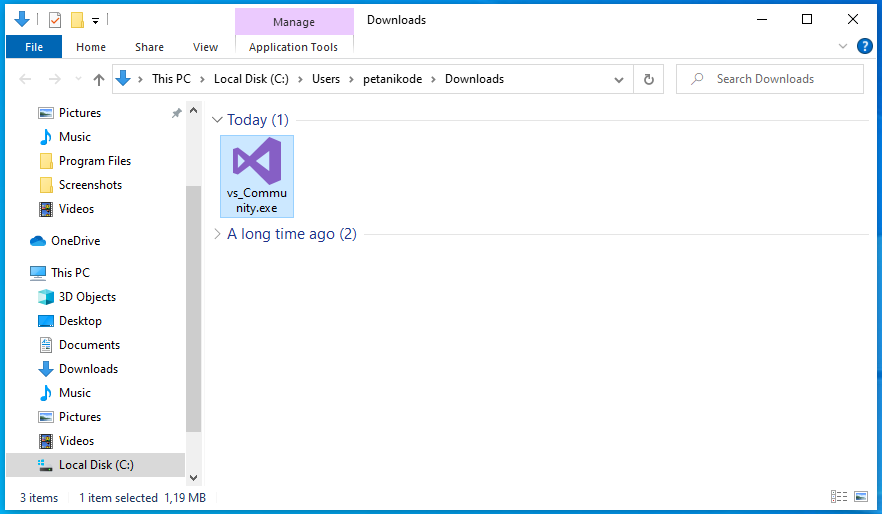This screenshot has width=882, height=514.
Task: Click navigation pane scroll down arrow
Action: coord(194,478)
